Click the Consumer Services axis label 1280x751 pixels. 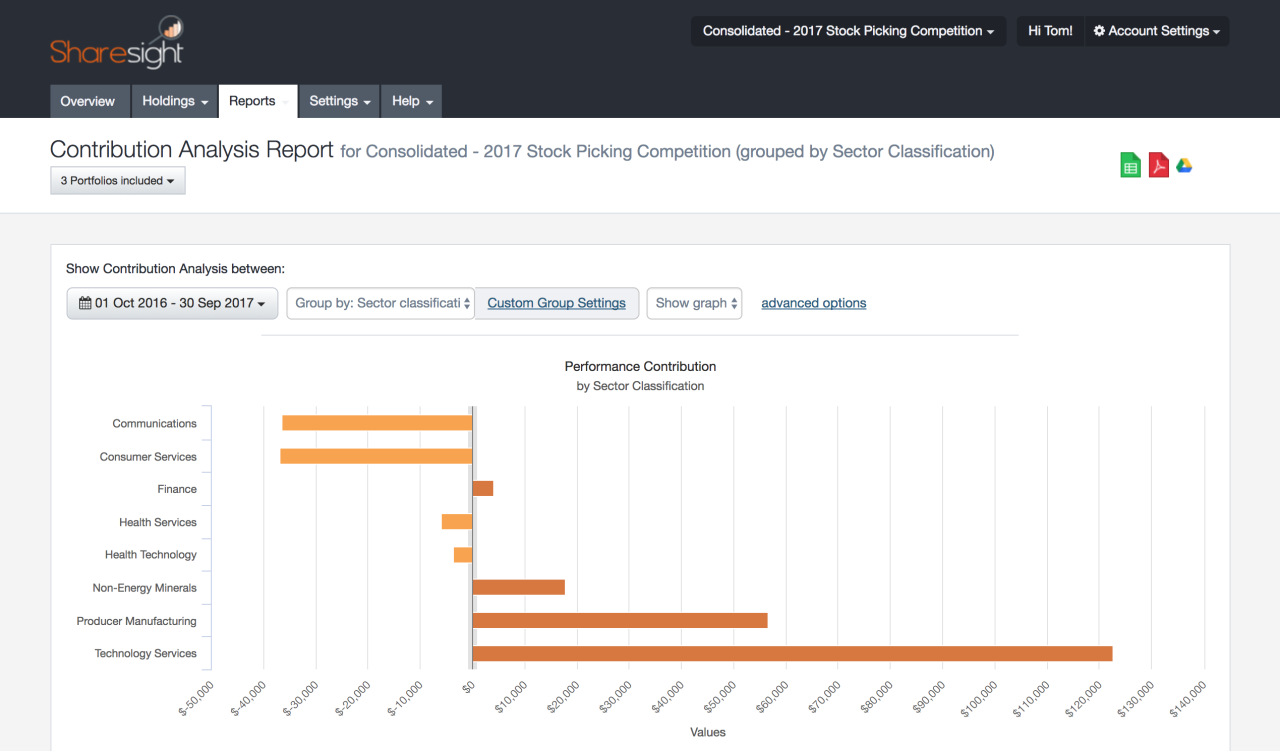pyautogui.click(x=148, y=457)
